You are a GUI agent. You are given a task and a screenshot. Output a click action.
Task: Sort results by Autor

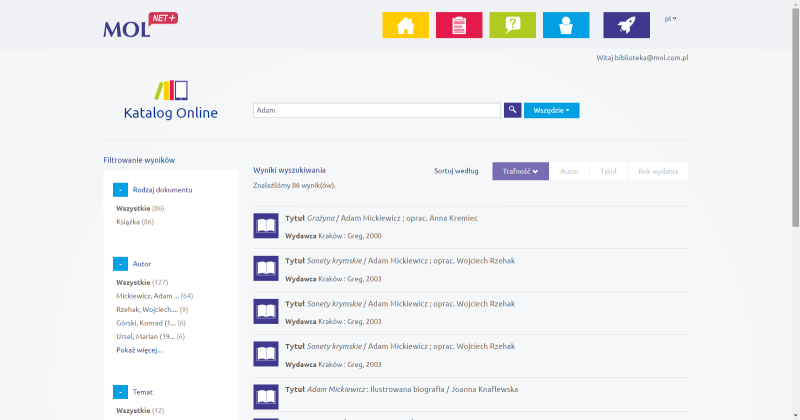coord(569,171)
